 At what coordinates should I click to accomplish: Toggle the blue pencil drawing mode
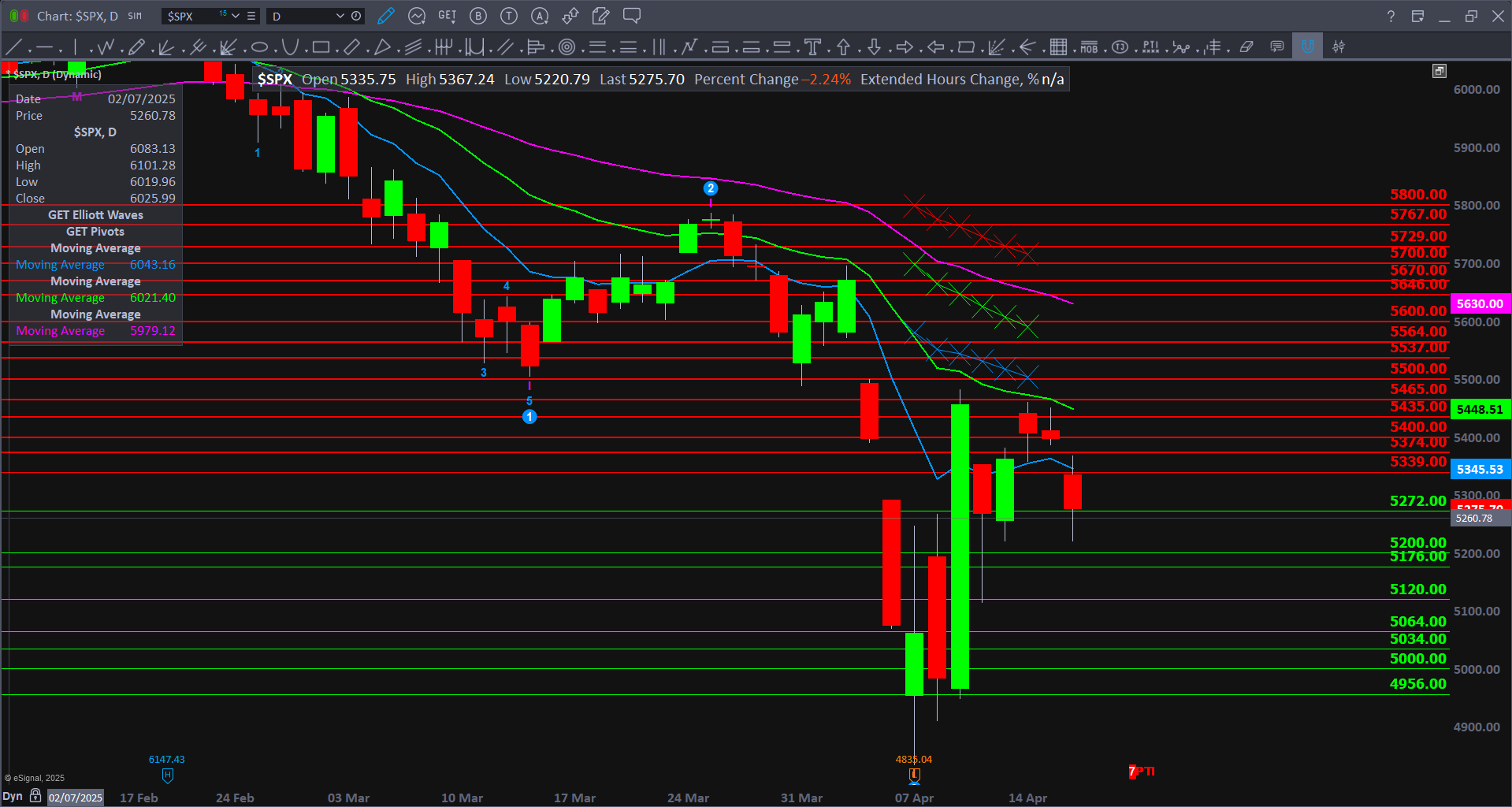[385, 16]
